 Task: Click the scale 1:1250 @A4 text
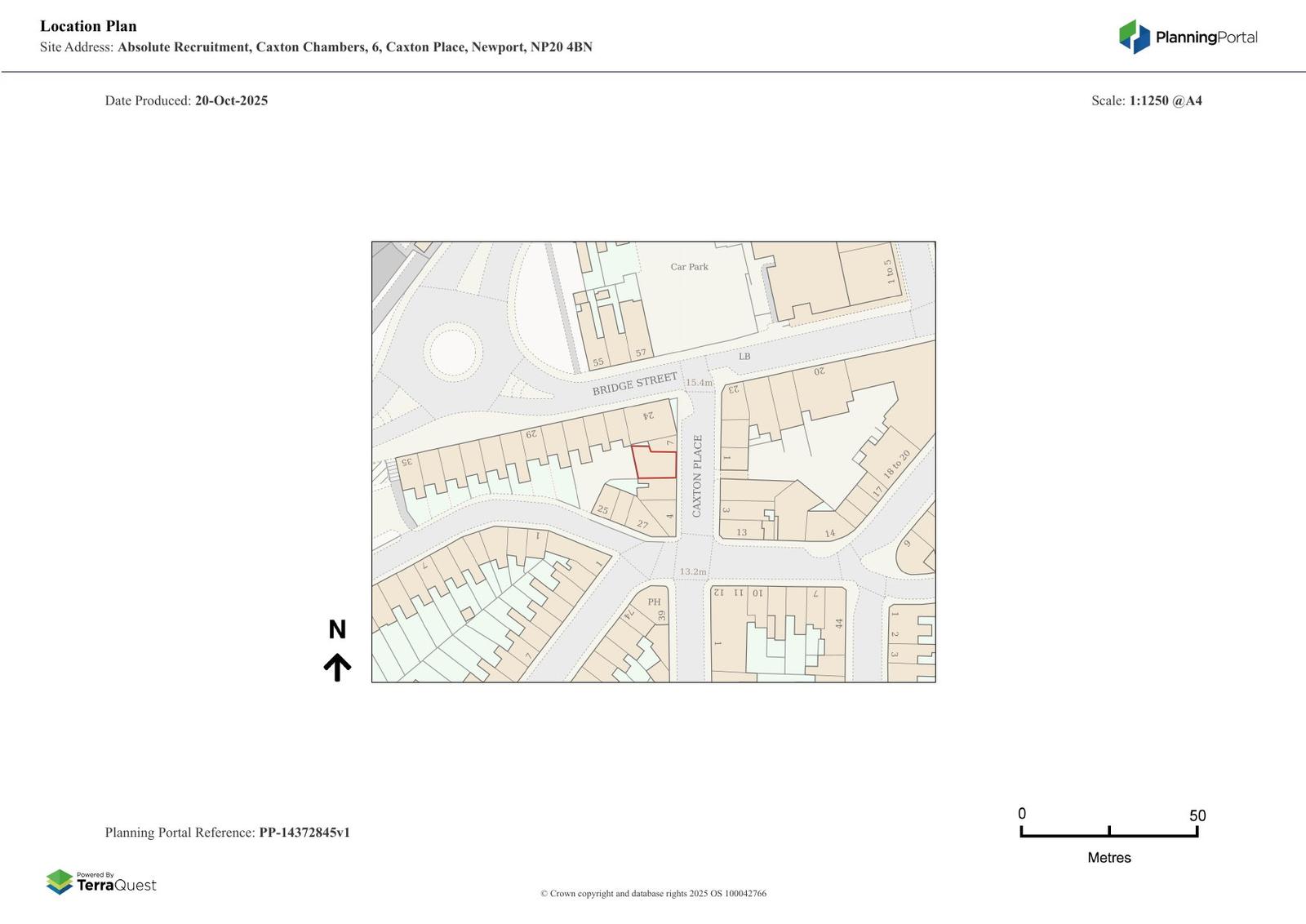(x=1165, y=100)
